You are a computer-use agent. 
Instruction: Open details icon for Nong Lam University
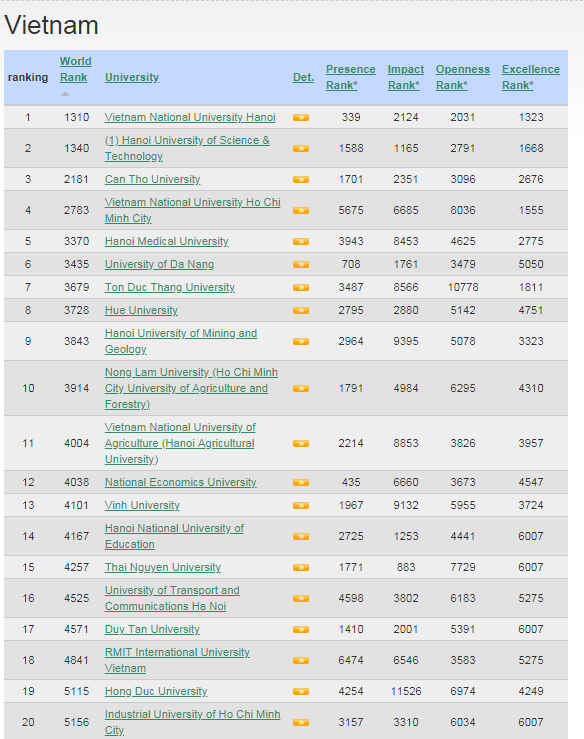(x=301, y=388)
